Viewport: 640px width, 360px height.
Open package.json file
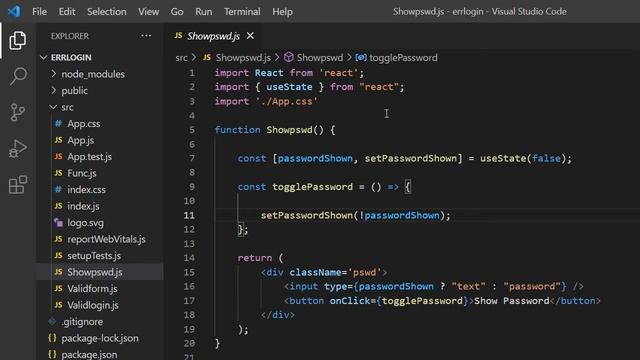[x=89, y=354]
